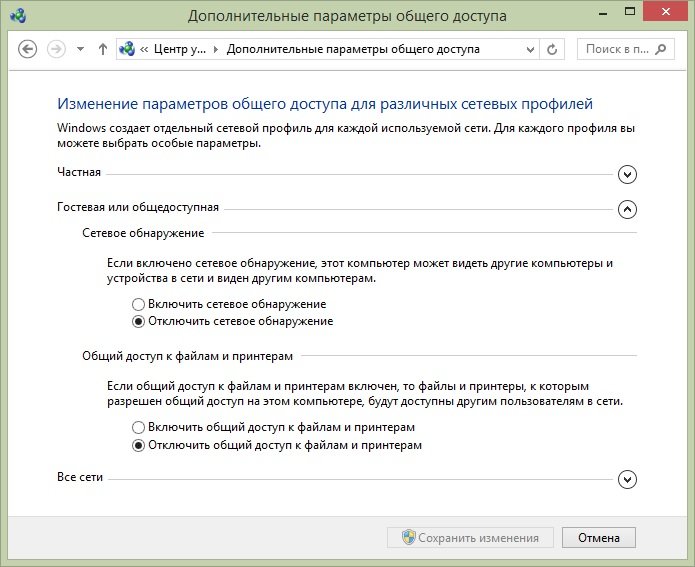Open the breadcrumb arrow after "Центр у..."
The width and height of the screenshot is (695, 567).
[216, 49]
